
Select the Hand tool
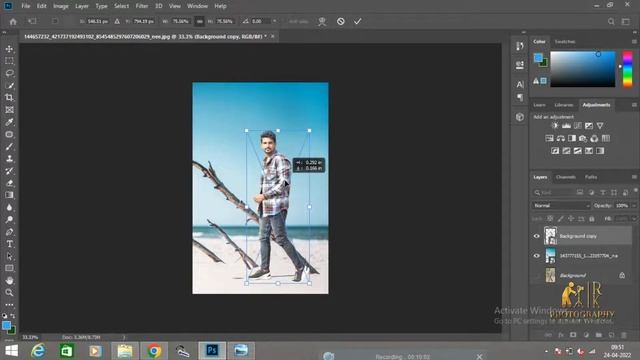pos(9,280)
